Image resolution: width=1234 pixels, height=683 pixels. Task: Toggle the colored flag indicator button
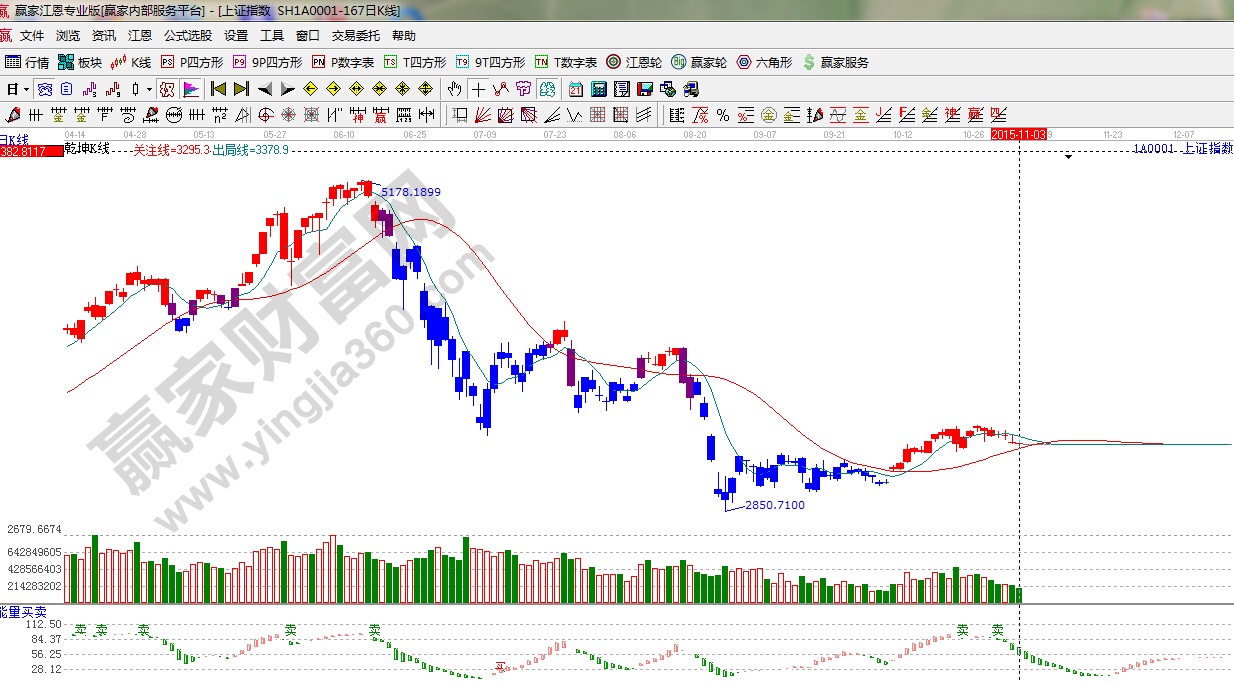pos(190,89)
